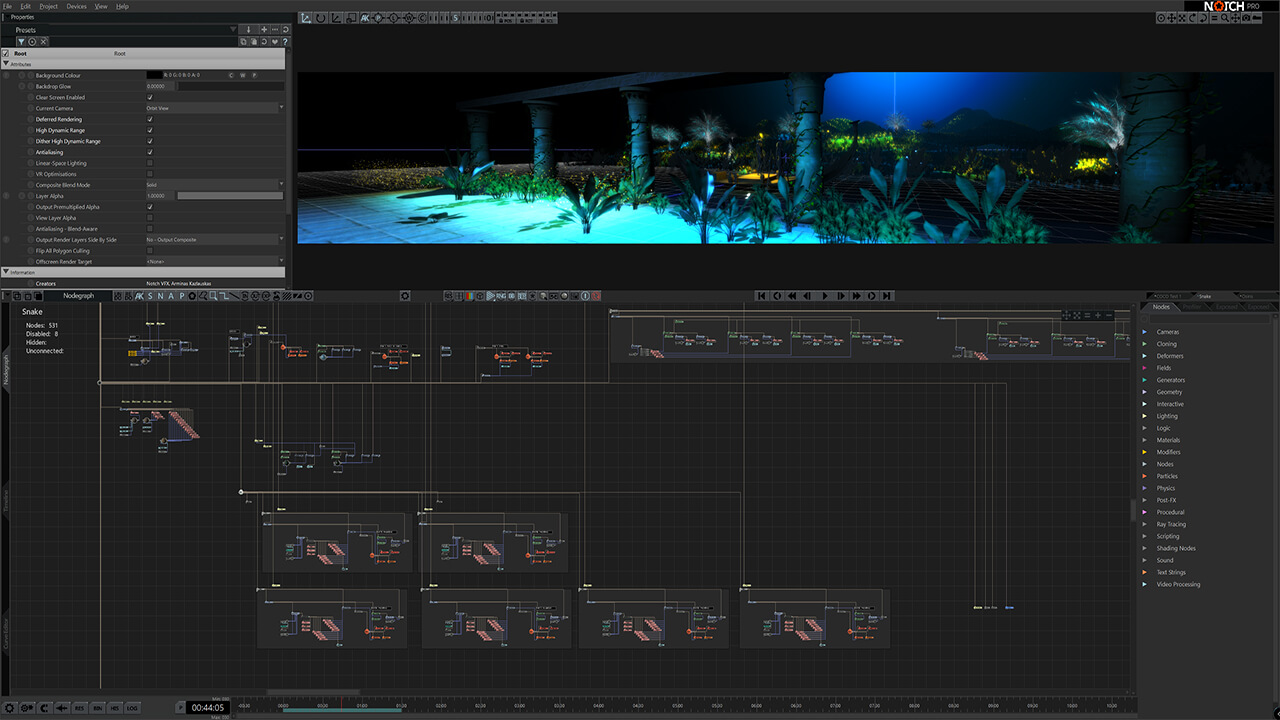Open Output Render Layers Side By Side dropdown
Image resolution: width=1280 pixels, height=720 pixels.
(215, 240)
